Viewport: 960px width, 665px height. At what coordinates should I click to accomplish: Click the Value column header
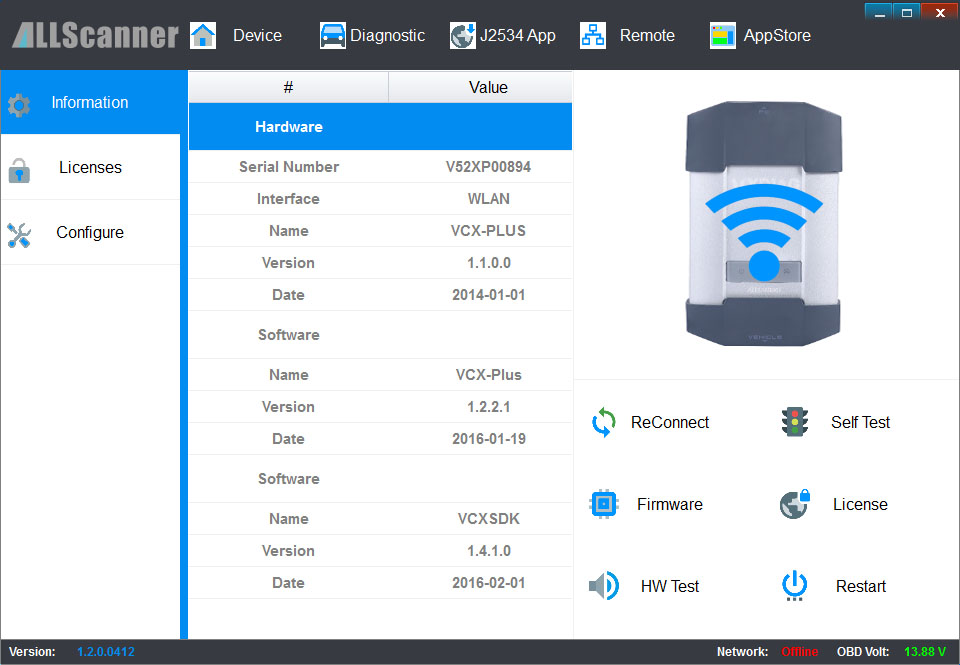[x=488, y=87]
